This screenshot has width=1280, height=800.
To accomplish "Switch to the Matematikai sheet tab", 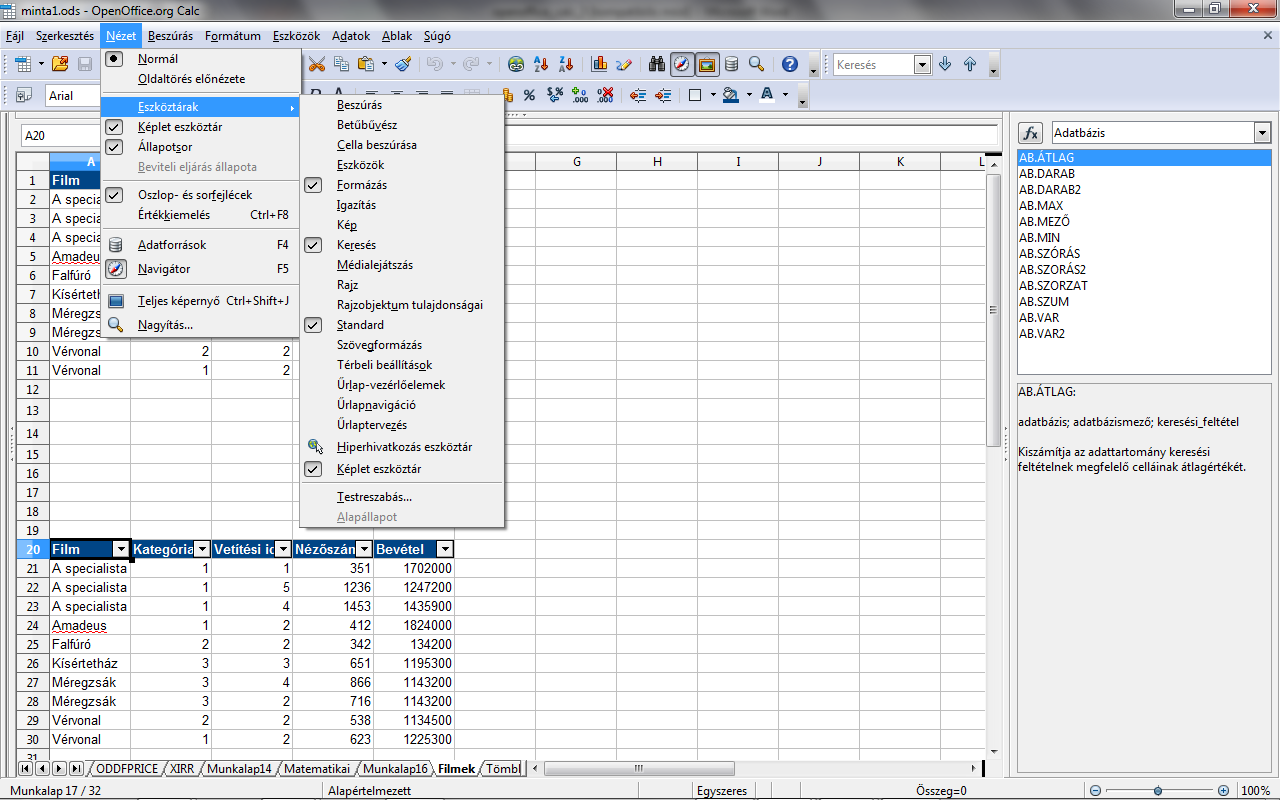I will pos(317,769).
